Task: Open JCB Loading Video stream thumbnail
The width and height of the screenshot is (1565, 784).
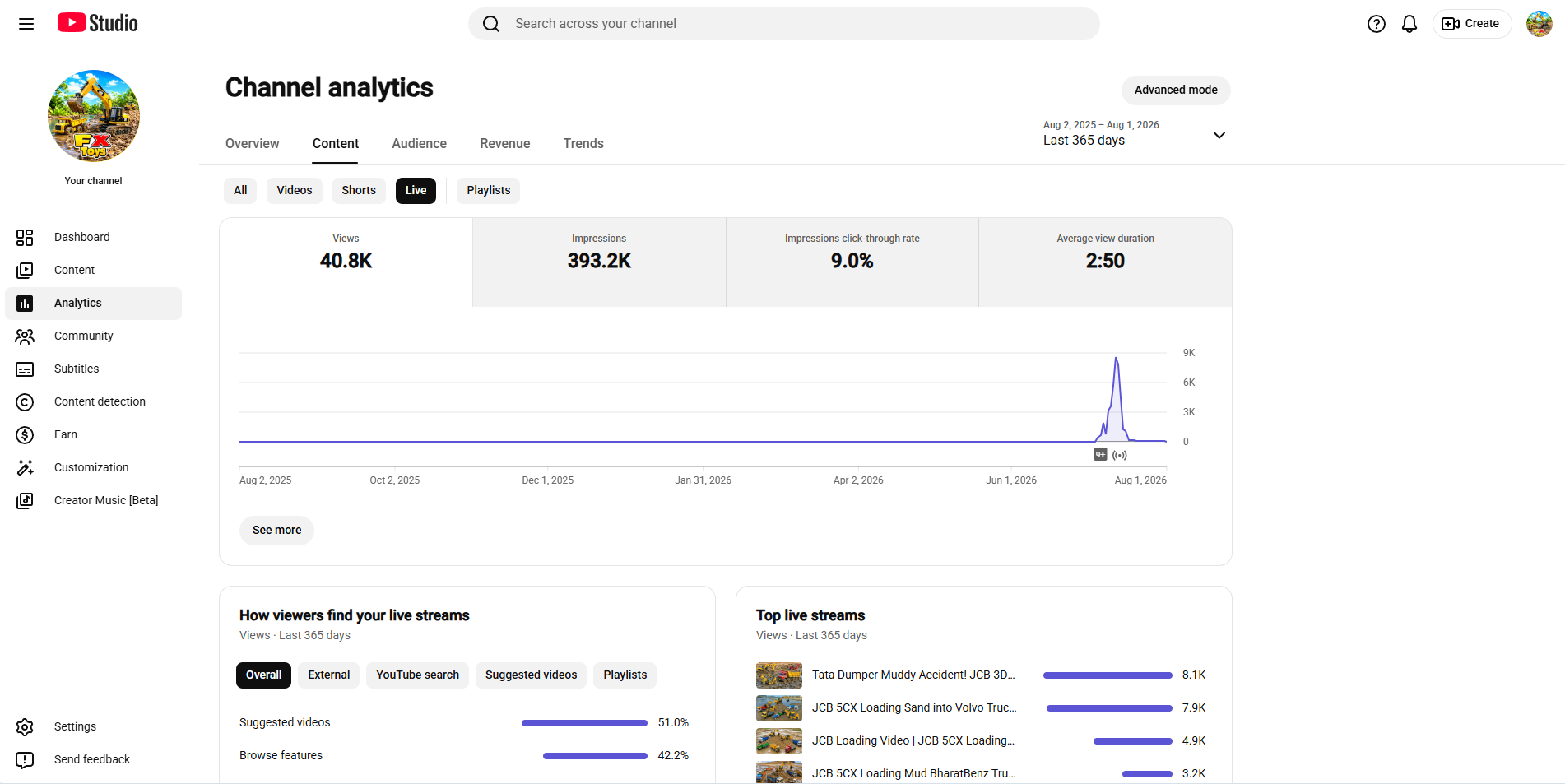Action: (779, 741)
